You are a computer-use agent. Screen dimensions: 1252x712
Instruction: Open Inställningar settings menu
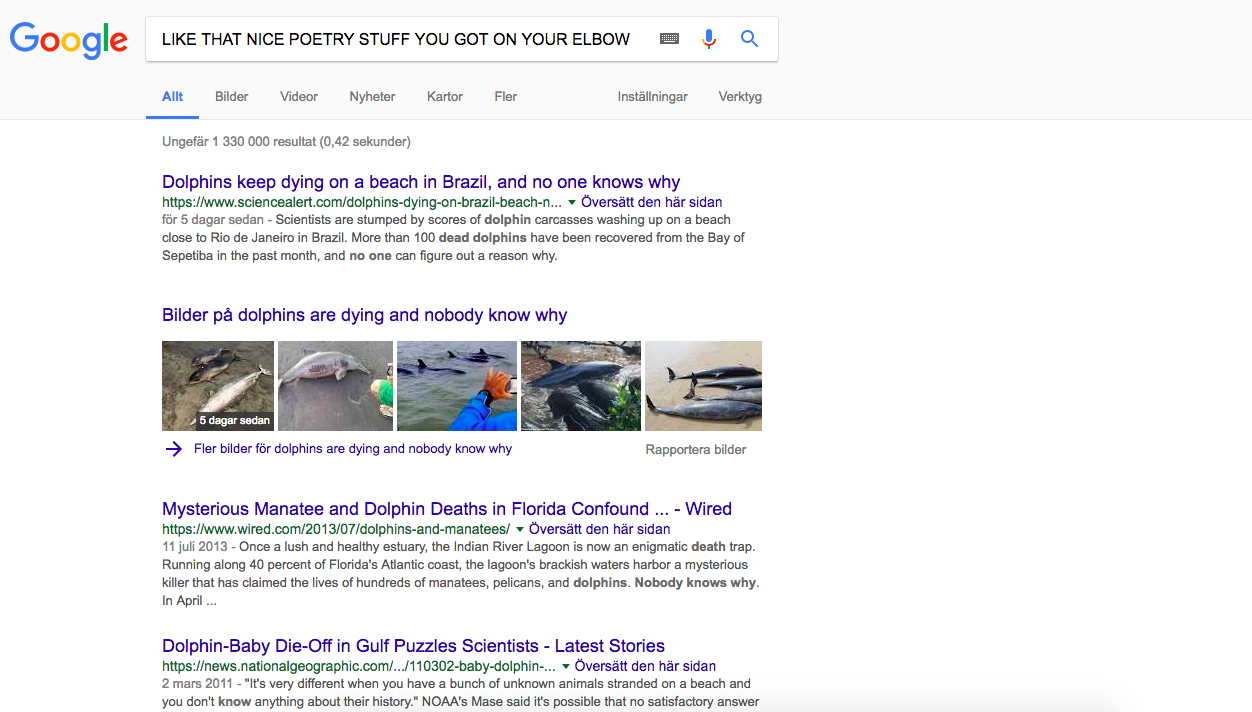click(x=653, y=97)
